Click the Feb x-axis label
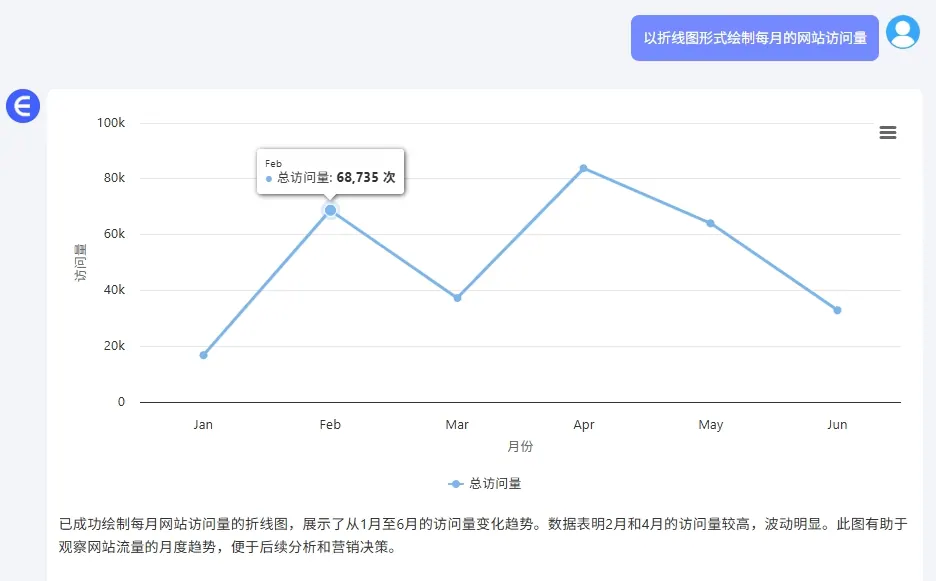This screenshot has width=936, height=581. (x=330, y=425)
